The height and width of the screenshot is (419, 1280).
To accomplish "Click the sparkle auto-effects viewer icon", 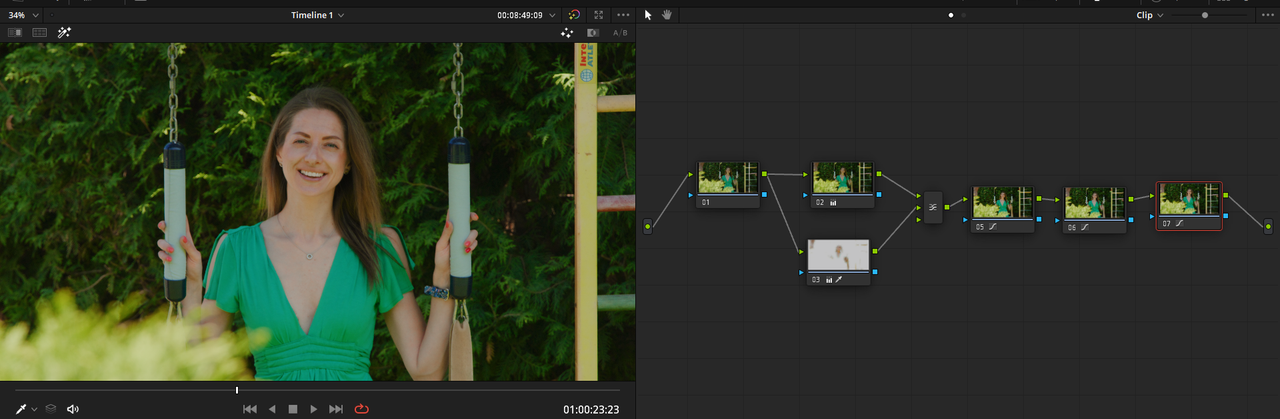I will (567, 33).
